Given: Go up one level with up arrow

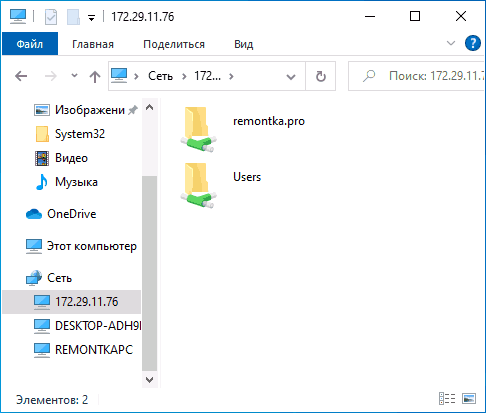Looking at the screenshot, I should (95, 77).
